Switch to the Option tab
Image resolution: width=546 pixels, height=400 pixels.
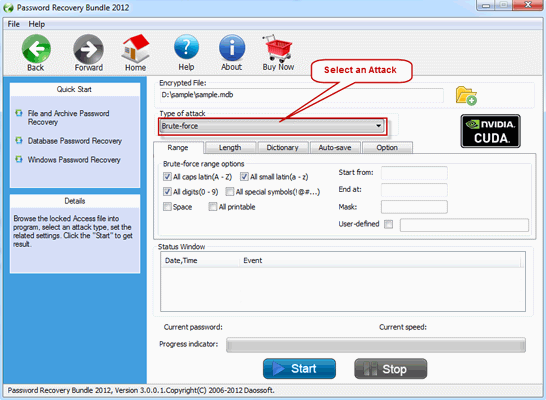pyautogui.click(x=387, y=148)
